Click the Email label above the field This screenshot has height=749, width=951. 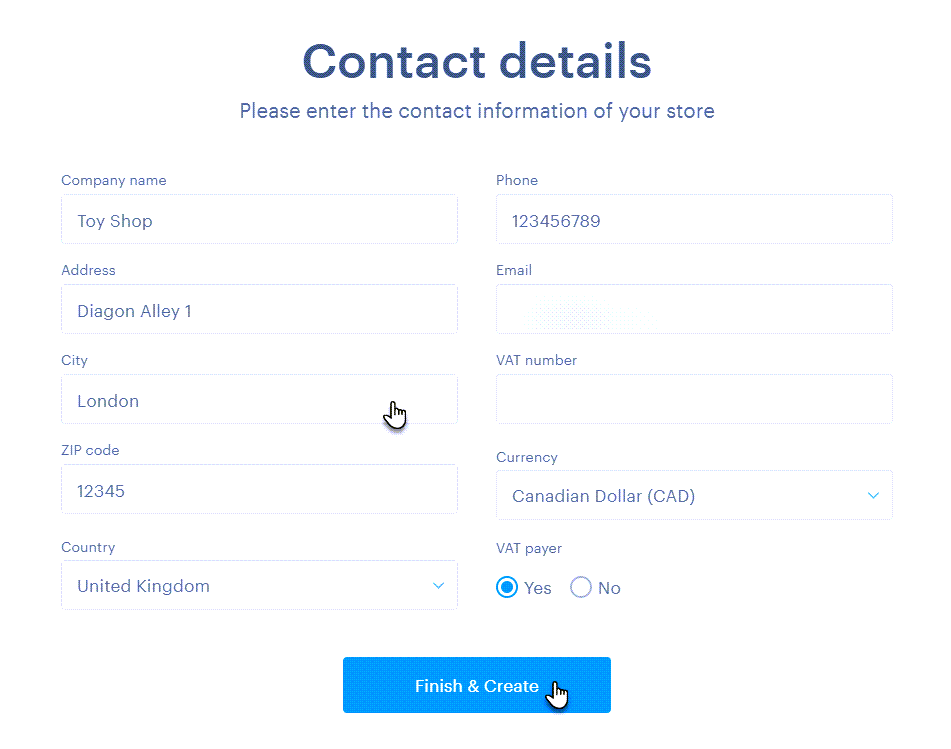pos(514,271)
